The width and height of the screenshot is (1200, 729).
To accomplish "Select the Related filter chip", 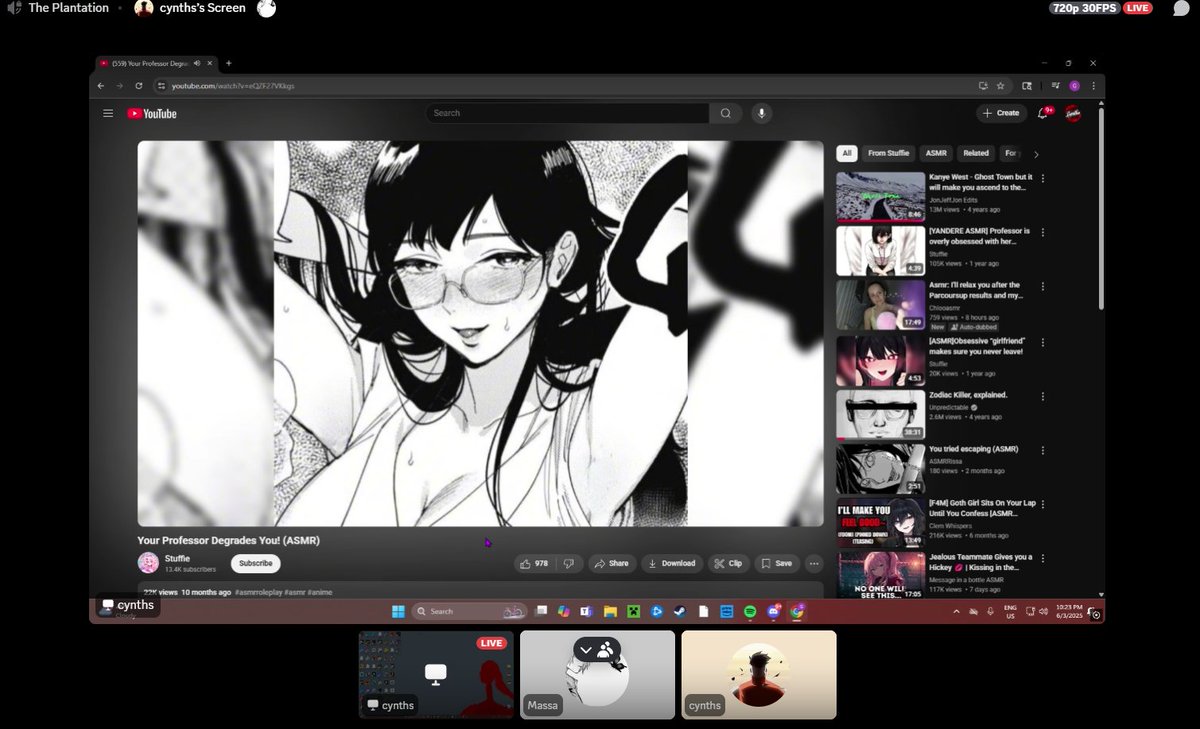I will click(976, 153).
